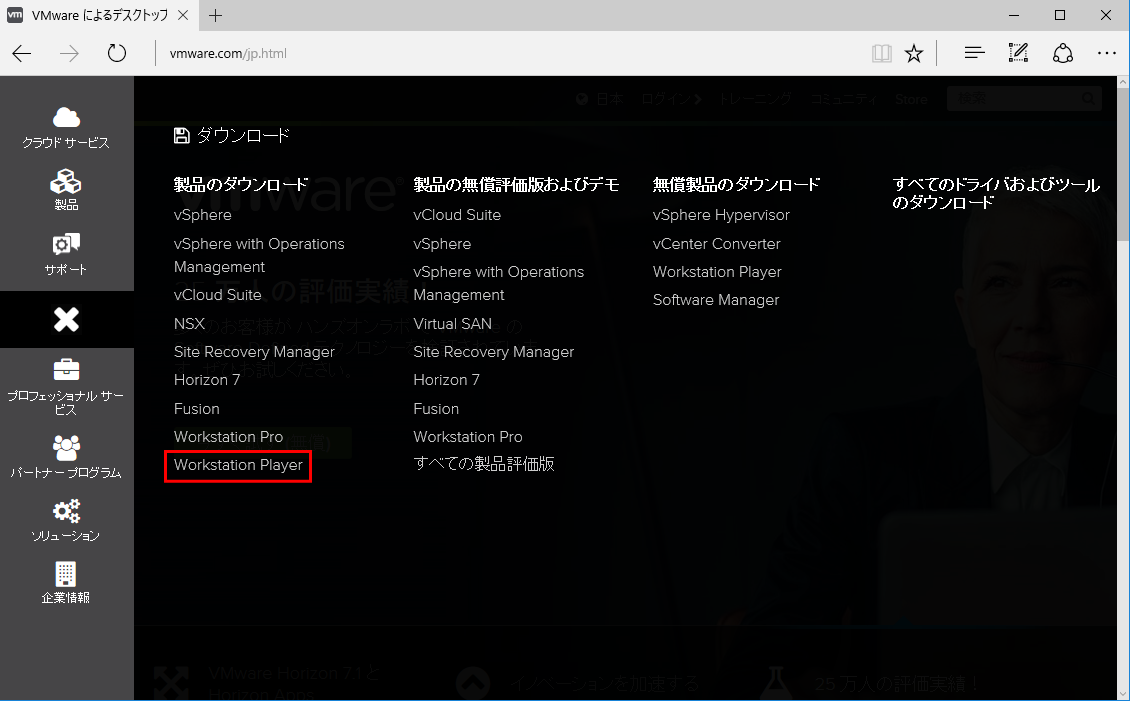Click the Share icon in browser toolbar

[1063, 53]
